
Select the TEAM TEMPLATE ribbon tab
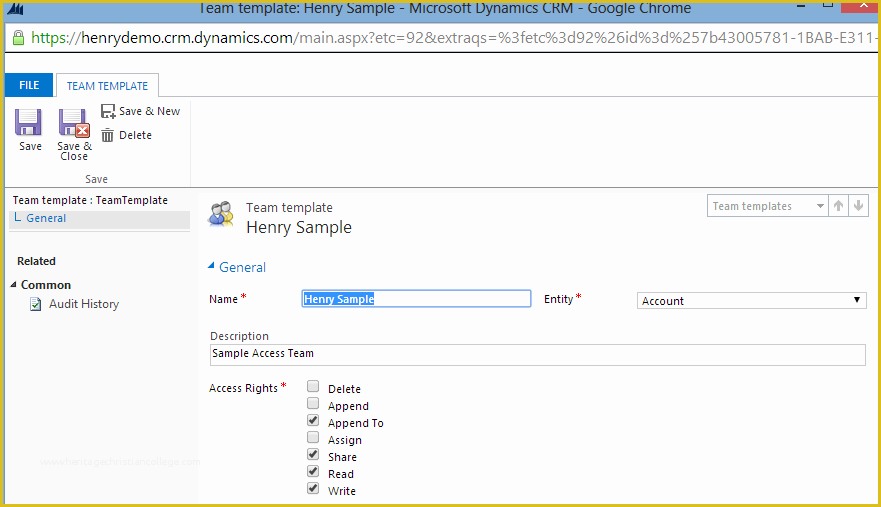[107, 85]
